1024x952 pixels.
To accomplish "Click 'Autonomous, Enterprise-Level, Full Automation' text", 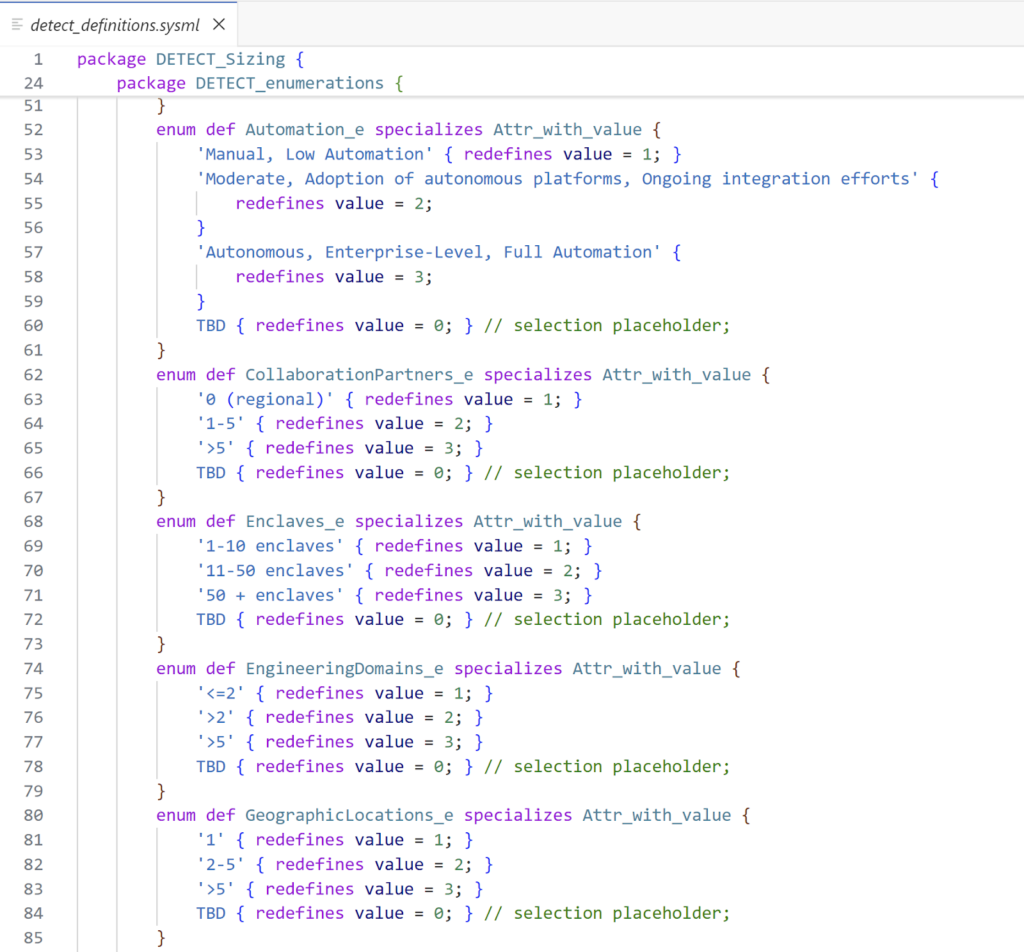I will point(428,252).
